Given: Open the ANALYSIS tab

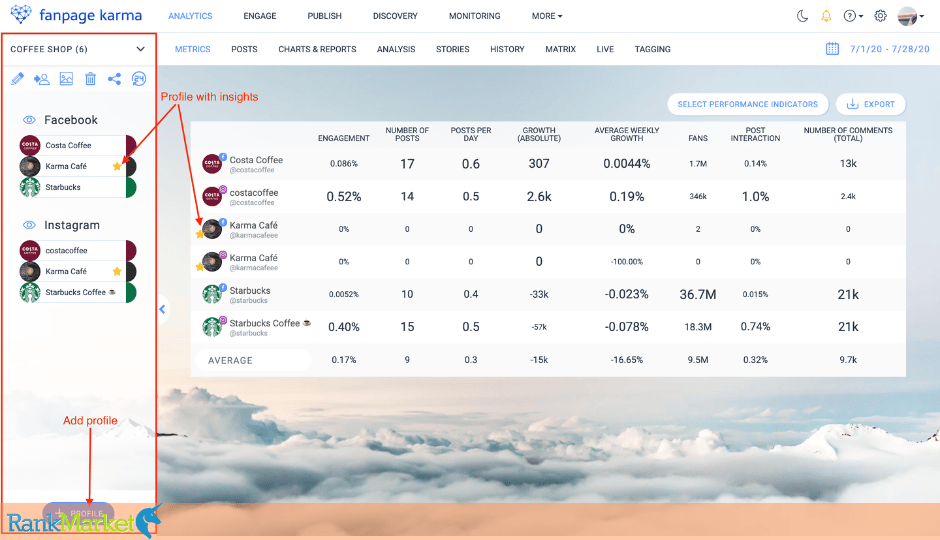Looking at the screenshot, I should [x=396, y=49].
